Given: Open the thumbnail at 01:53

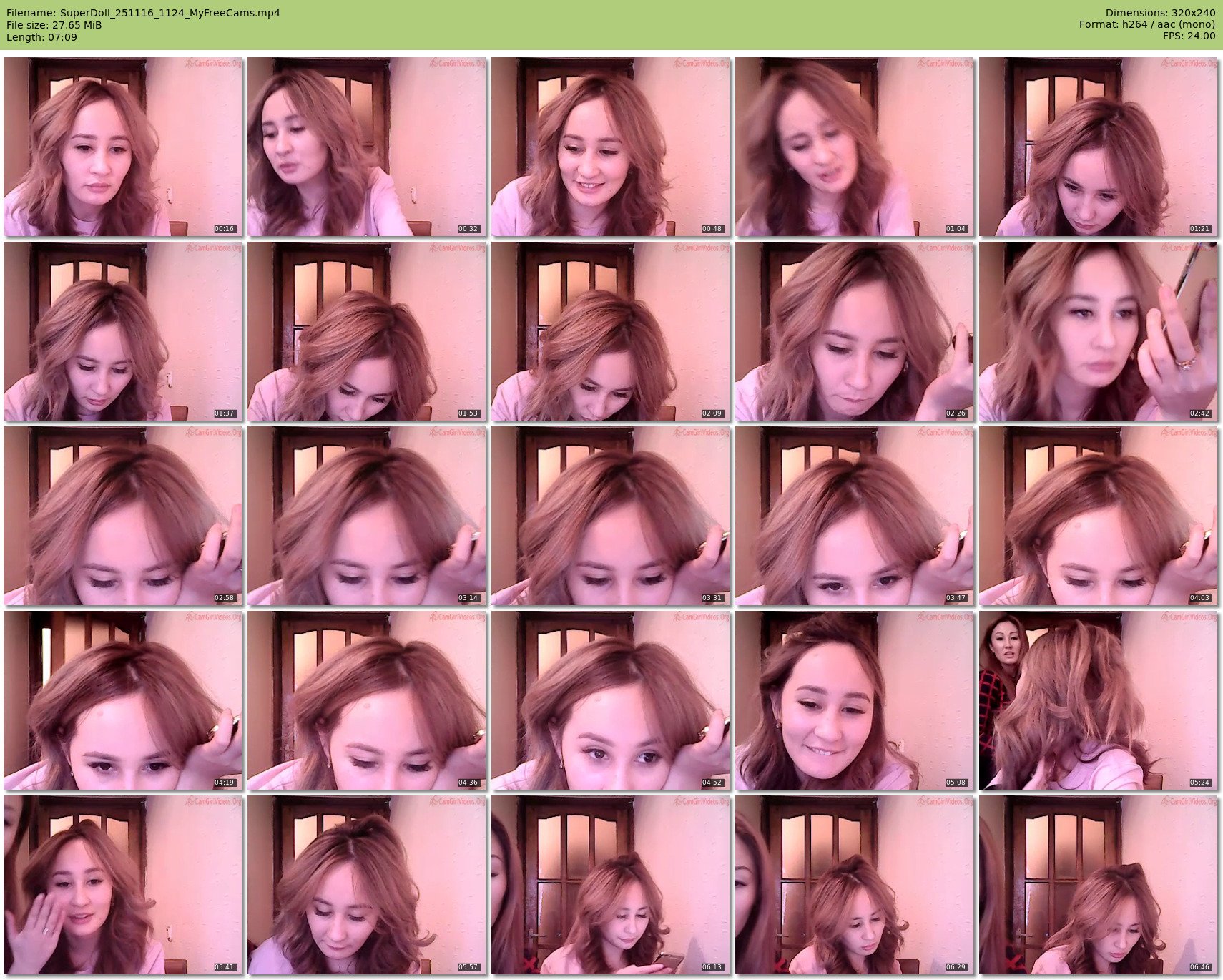Looking at the screenshot, I should pyautogui.click(x=367, y=331).
